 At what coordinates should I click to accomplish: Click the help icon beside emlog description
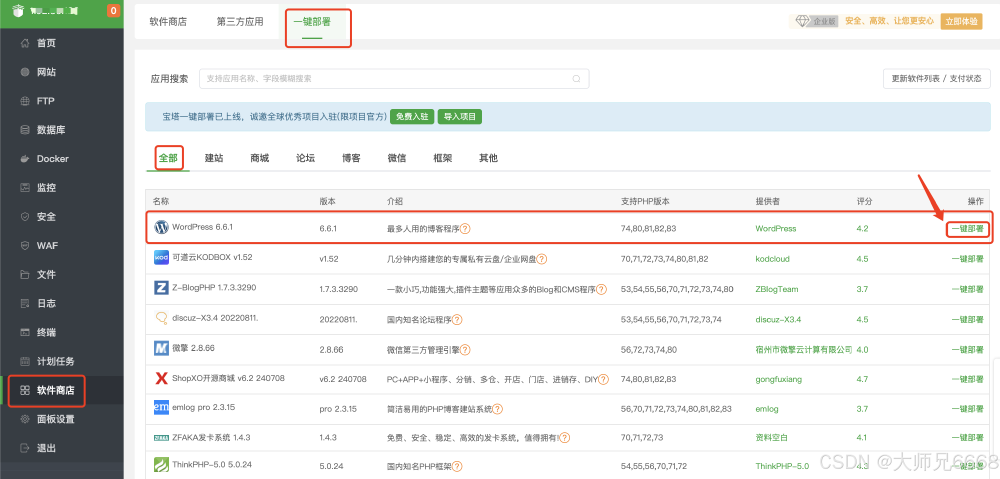497,409
